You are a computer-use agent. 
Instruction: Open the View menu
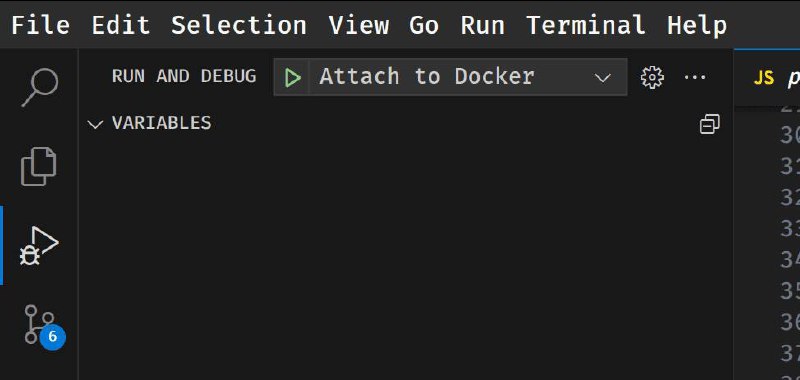click(x=359, y=25)
